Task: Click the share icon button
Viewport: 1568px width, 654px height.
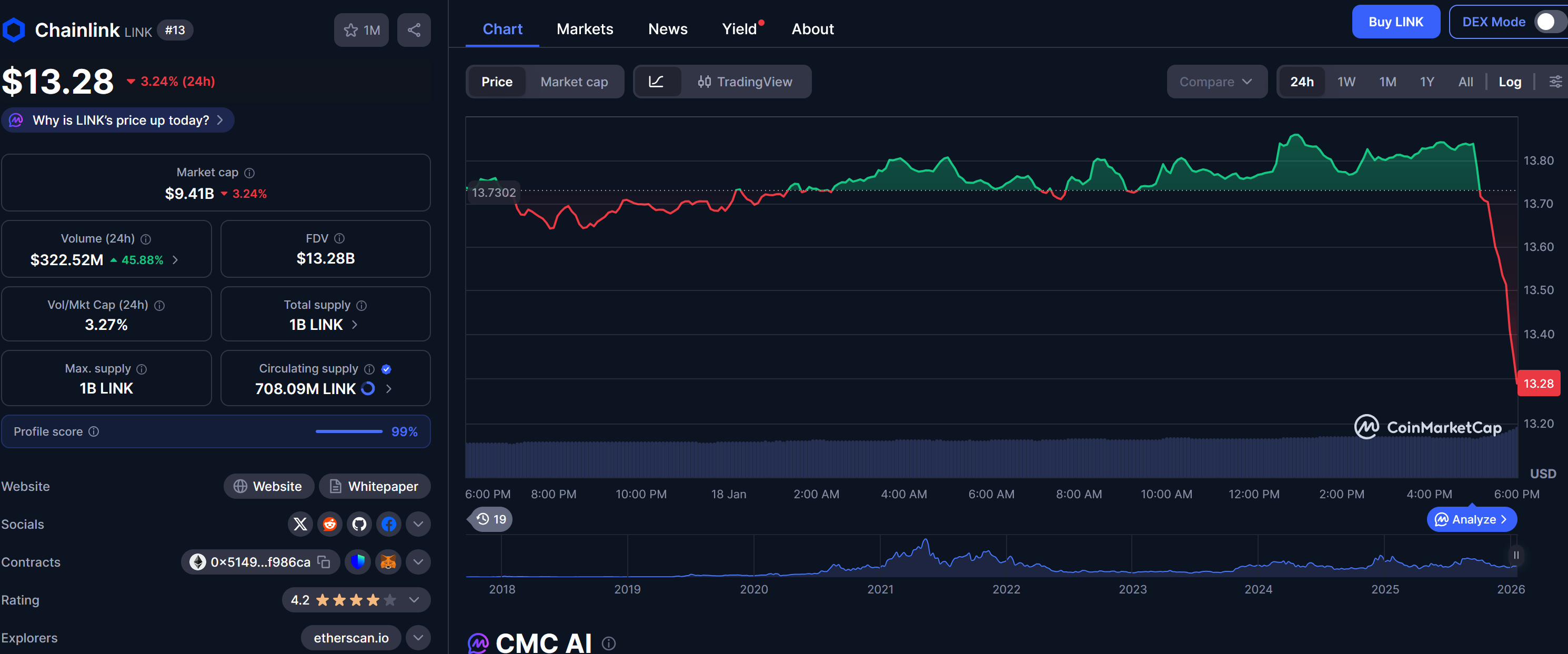Action: [414, 30]
